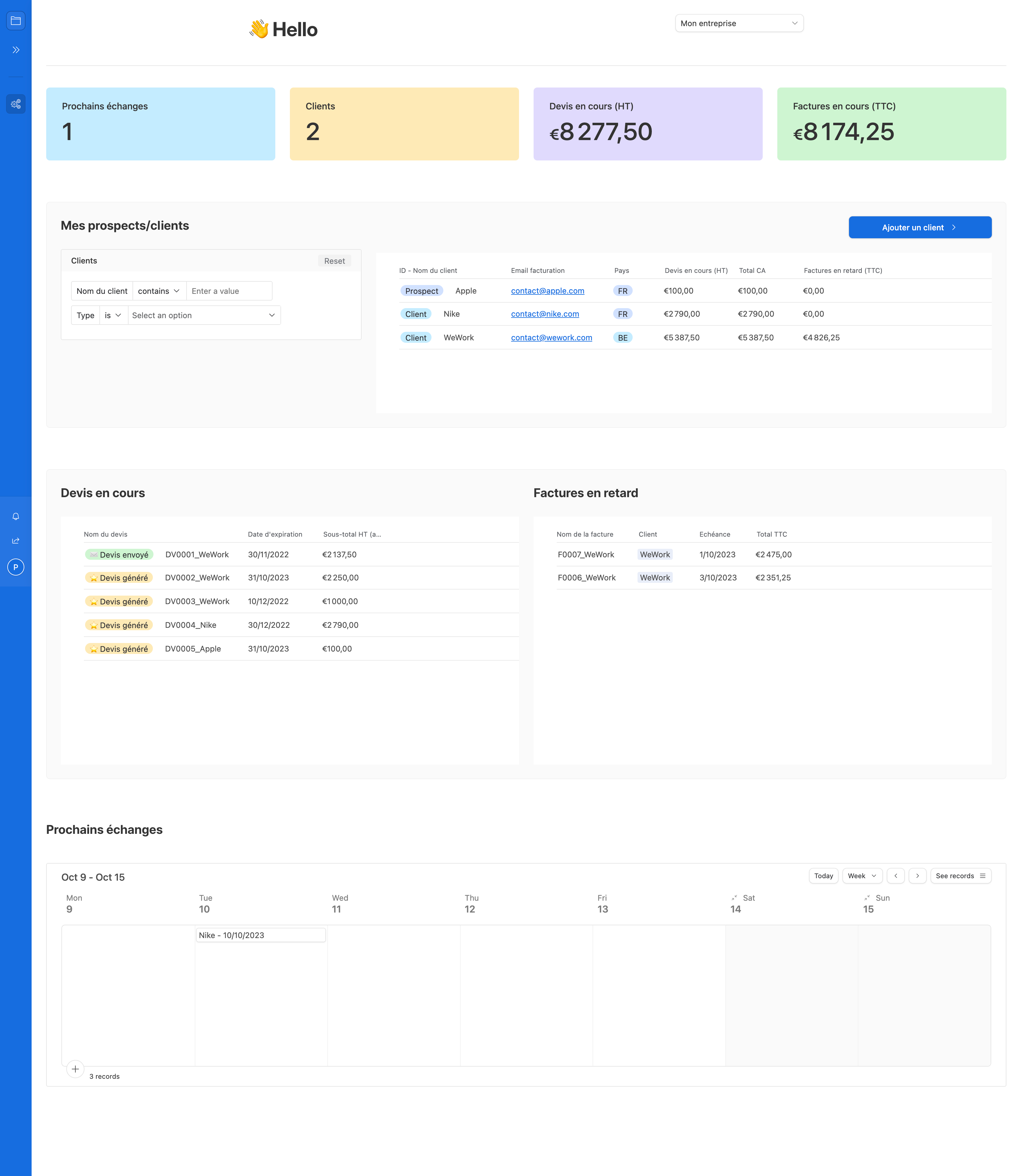Click the Today calendar button
This screenshot has height=1176, width=1021.
coord(823,876)
